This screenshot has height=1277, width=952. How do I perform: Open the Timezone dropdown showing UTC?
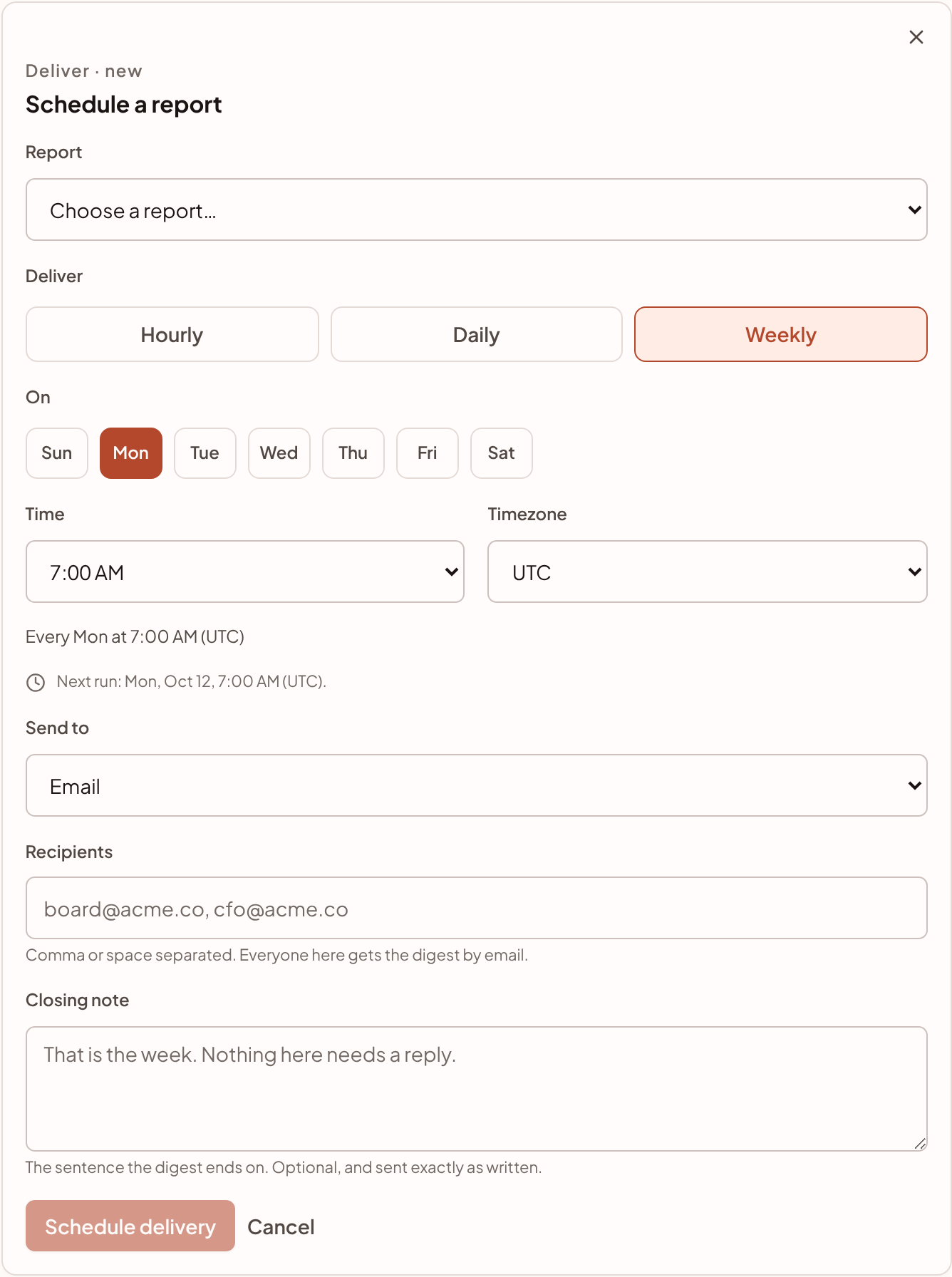708,572
